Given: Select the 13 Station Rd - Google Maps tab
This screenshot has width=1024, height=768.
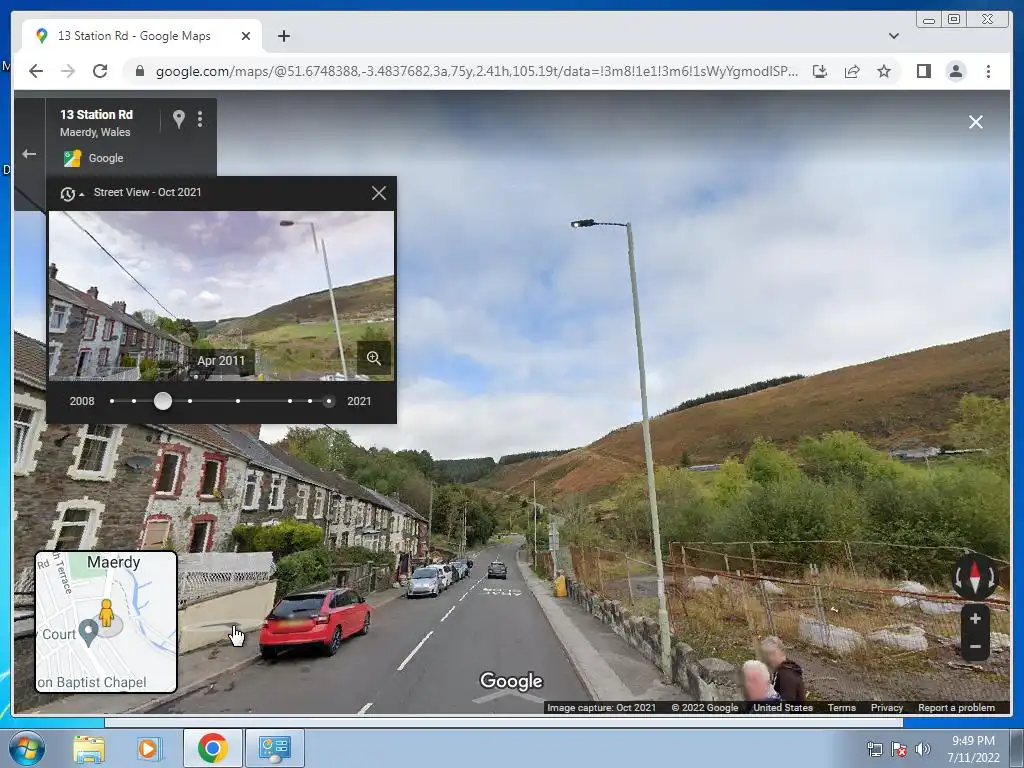Looking at the screenshot, I should click(142, 36).
